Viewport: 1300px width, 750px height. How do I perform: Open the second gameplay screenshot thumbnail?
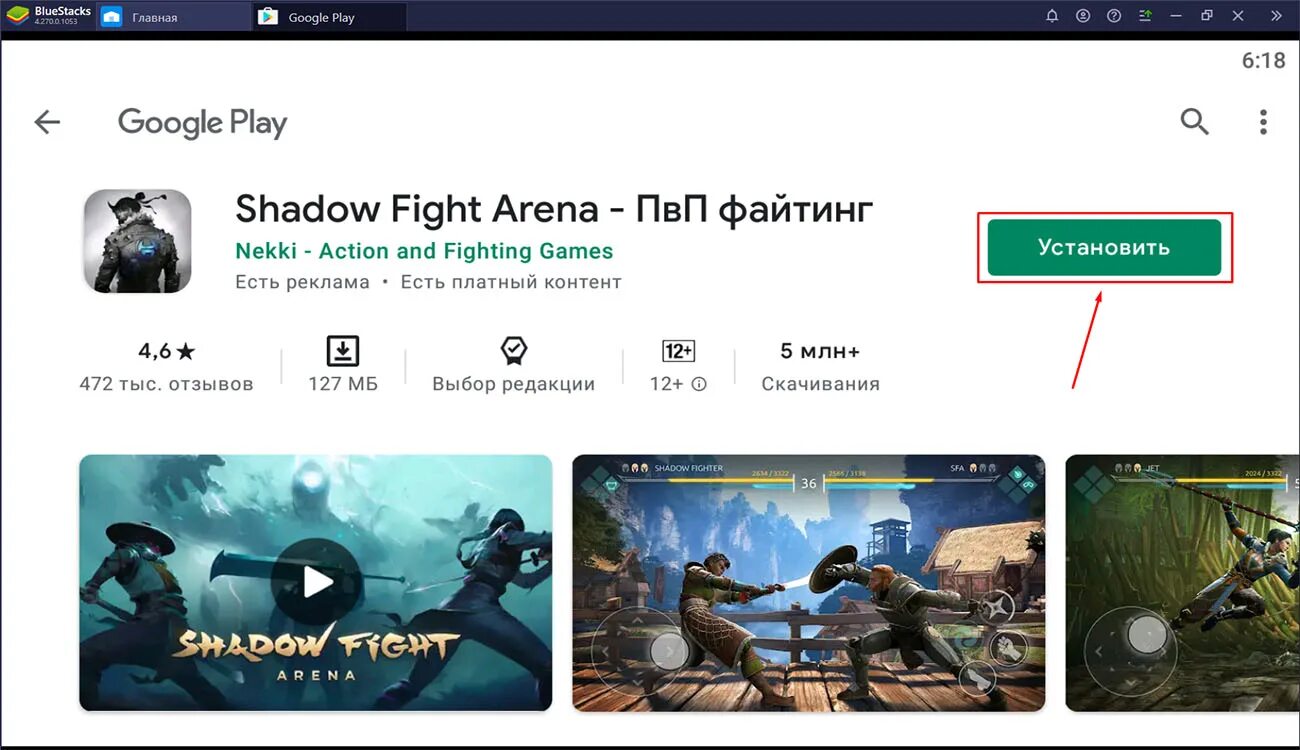pos(808,583)
